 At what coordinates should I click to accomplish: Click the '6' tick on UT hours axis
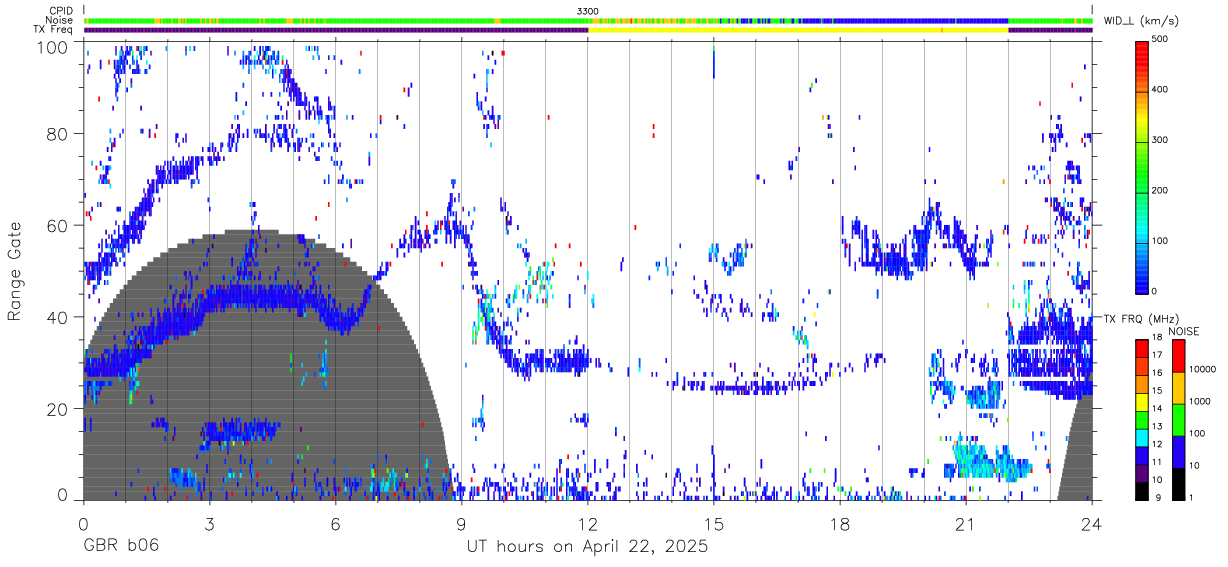click(336, 523)
